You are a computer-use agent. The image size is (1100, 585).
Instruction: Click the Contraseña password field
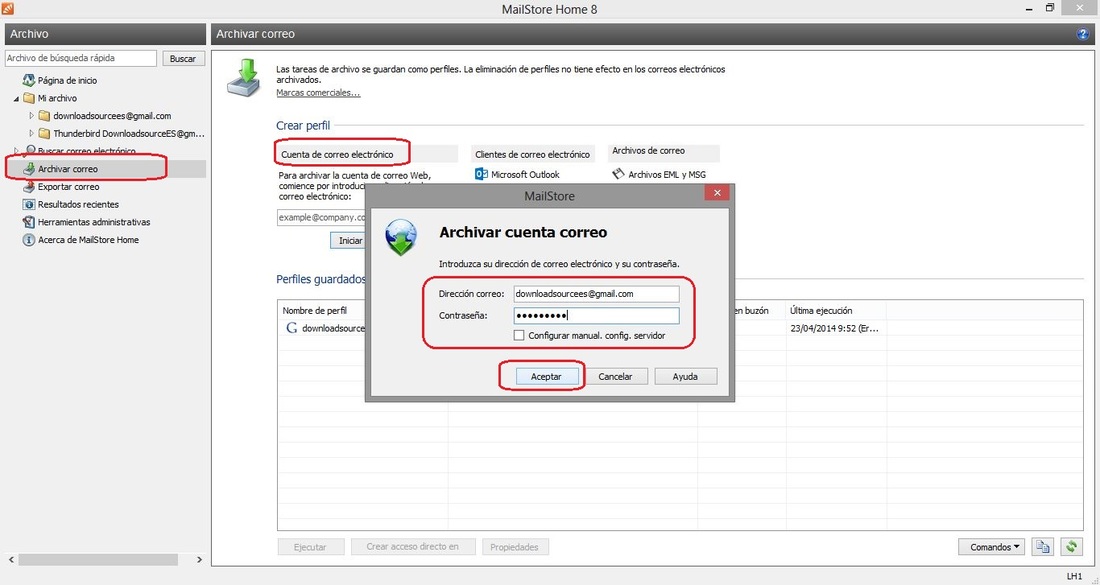[596, 316]
